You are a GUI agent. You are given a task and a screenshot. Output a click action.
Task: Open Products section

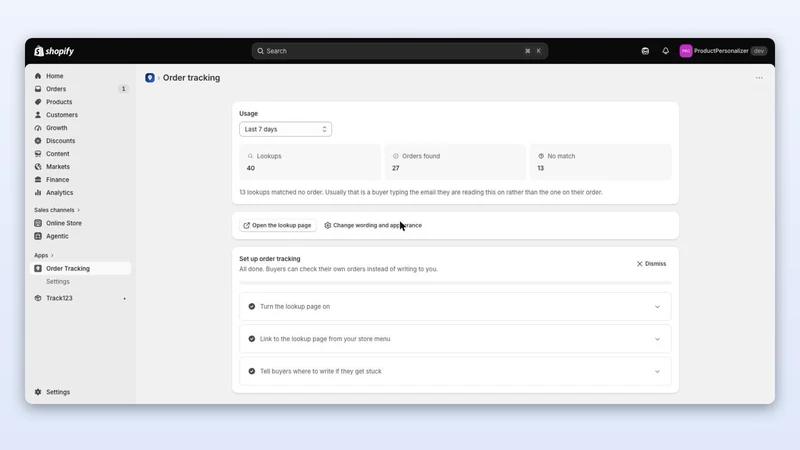click(59, 102)
